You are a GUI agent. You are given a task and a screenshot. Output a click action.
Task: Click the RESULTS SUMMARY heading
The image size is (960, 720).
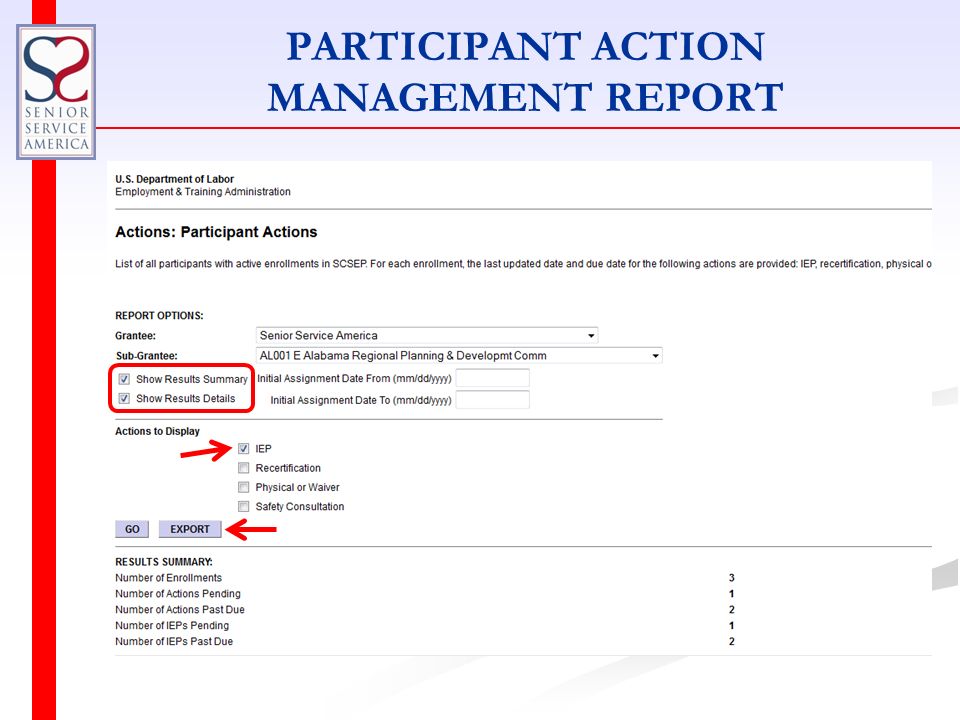point(164,561)
